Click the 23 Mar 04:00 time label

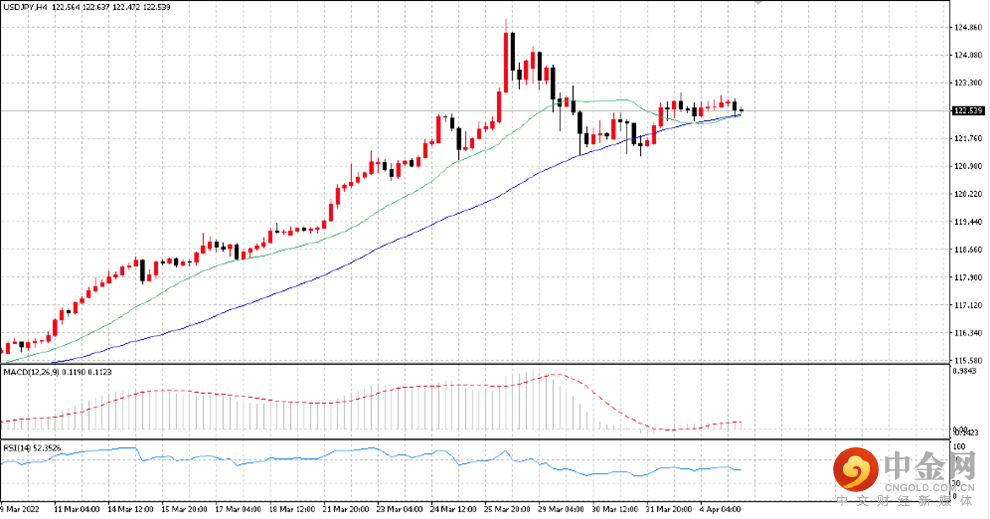coord(400,509)
